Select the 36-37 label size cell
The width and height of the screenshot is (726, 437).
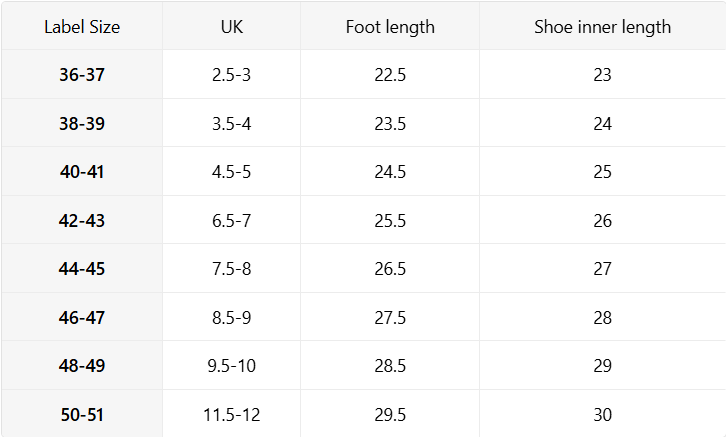82,75
